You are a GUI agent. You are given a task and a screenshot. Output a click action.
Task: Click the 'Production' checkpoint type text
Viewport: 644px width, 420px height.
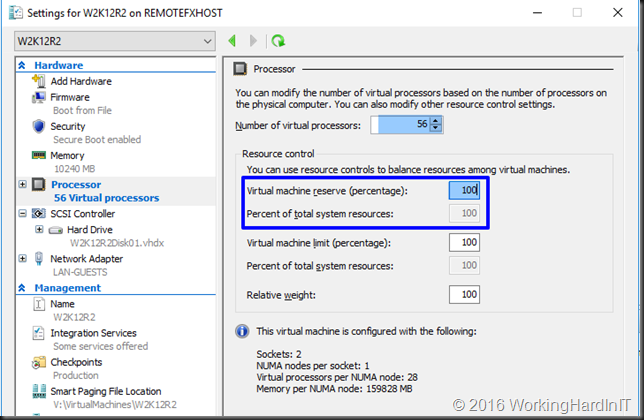76,375
